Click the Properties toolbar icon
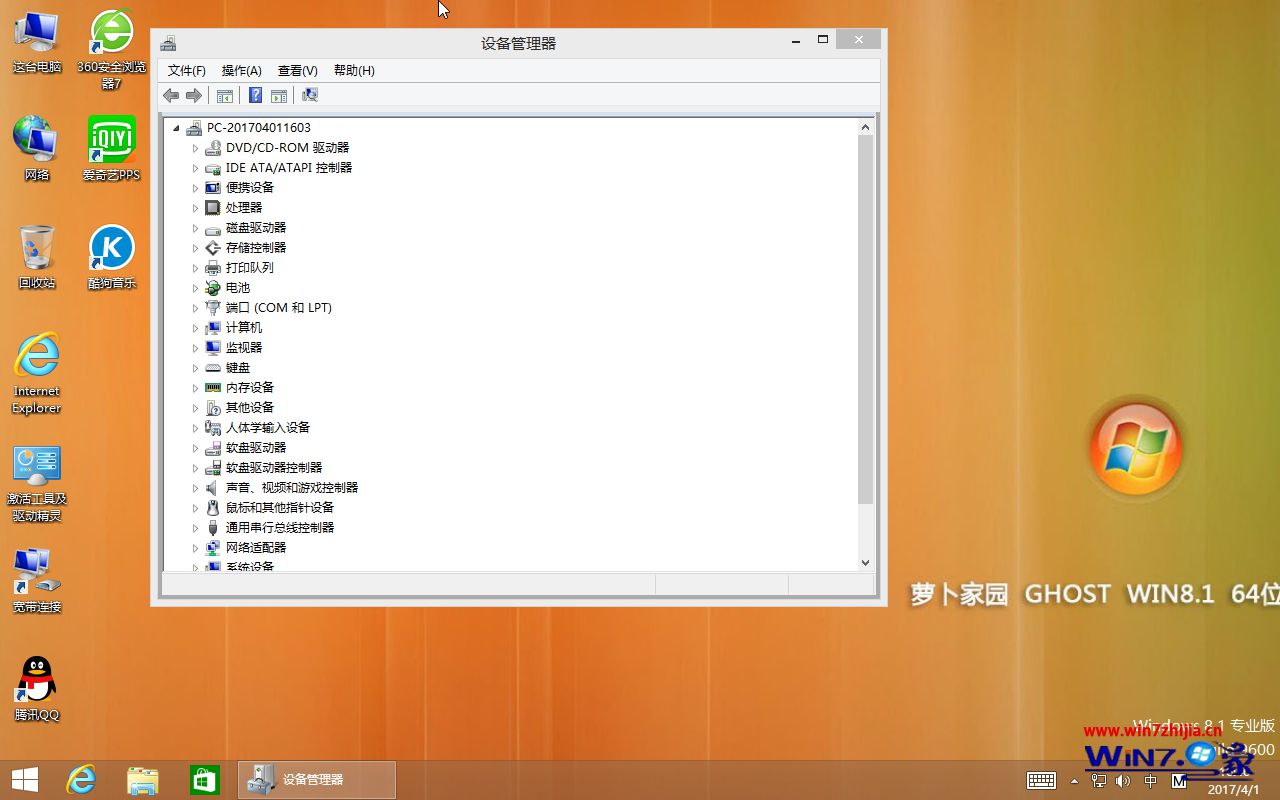 279,95
